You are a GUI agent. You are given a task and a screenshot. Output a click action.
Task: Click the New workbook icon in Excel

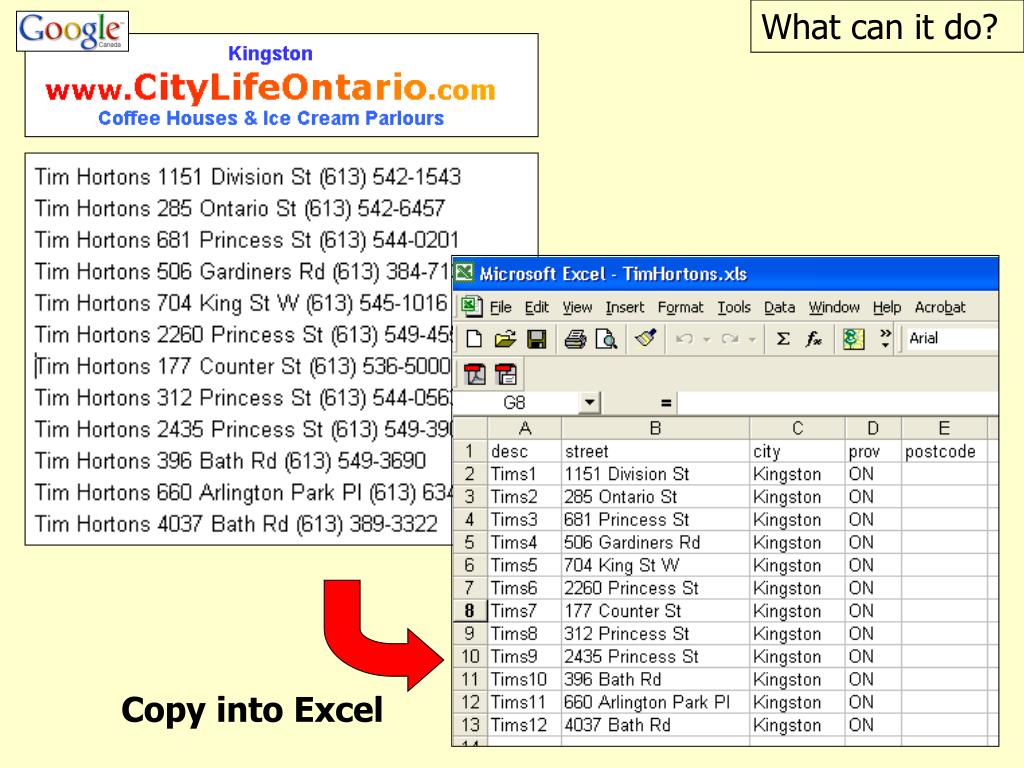pyautogui.click(x=475, y=339)
